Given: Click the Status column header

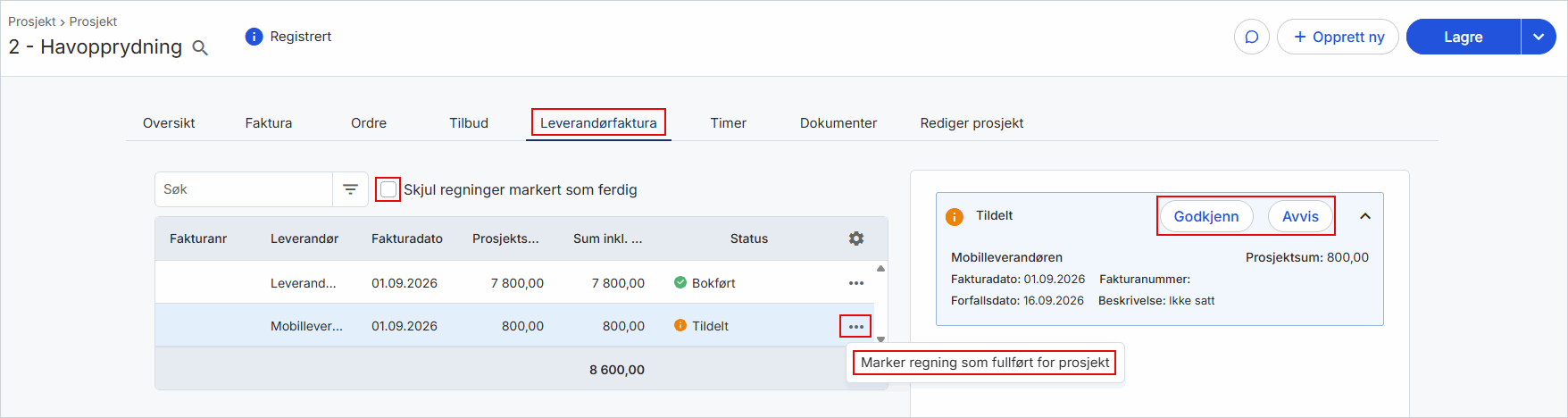Looking at the screenshot, I should point(749,238).
